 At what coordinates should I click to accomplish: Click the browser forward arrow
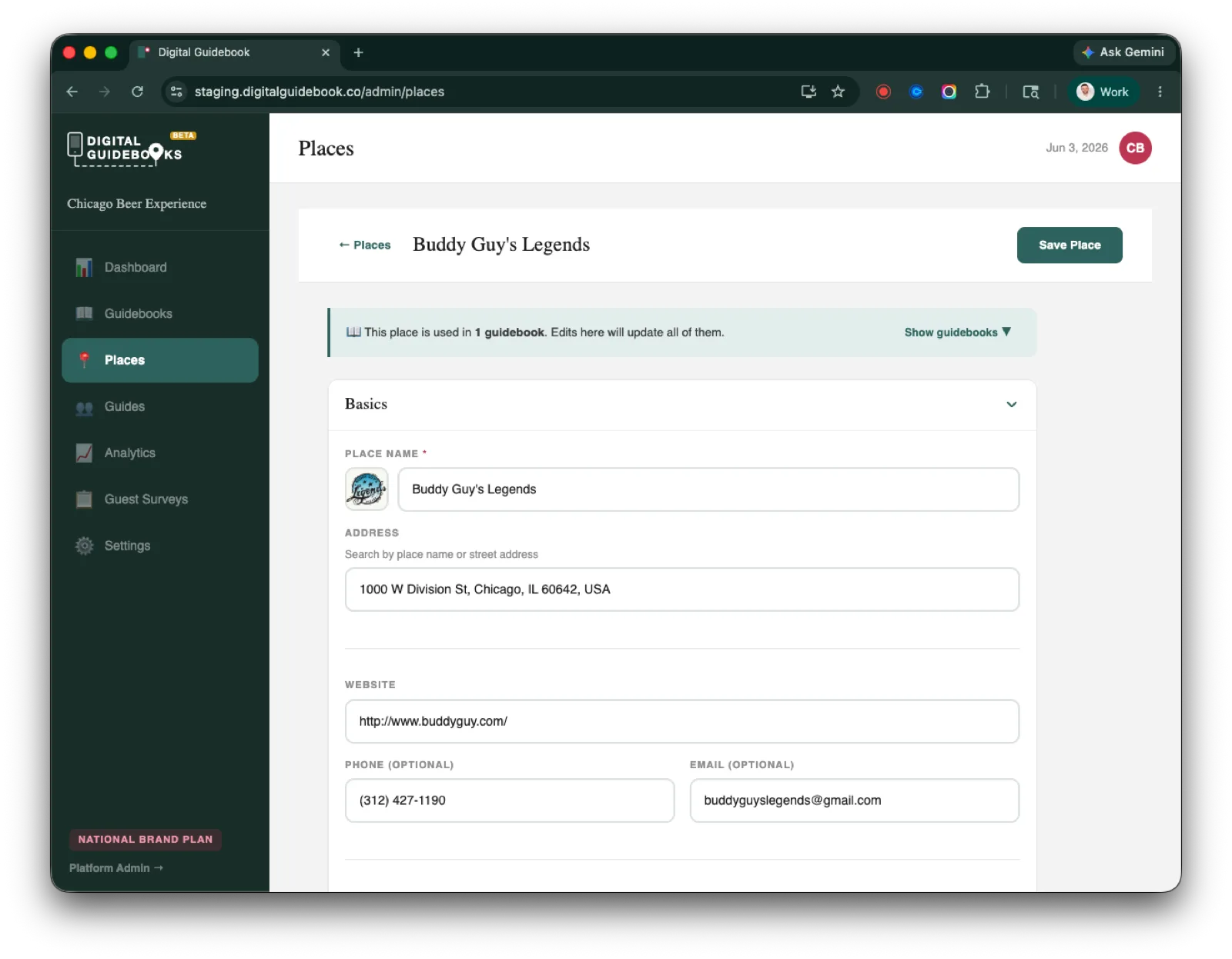tap(105, 92)
